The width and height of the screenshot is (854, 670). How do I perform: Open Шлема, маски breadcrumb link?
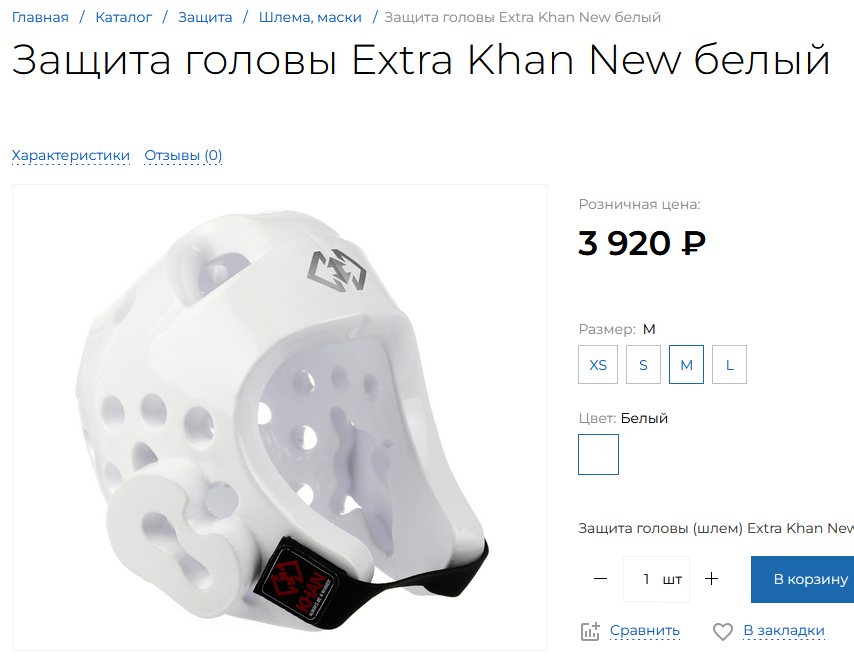pos(310,17)
